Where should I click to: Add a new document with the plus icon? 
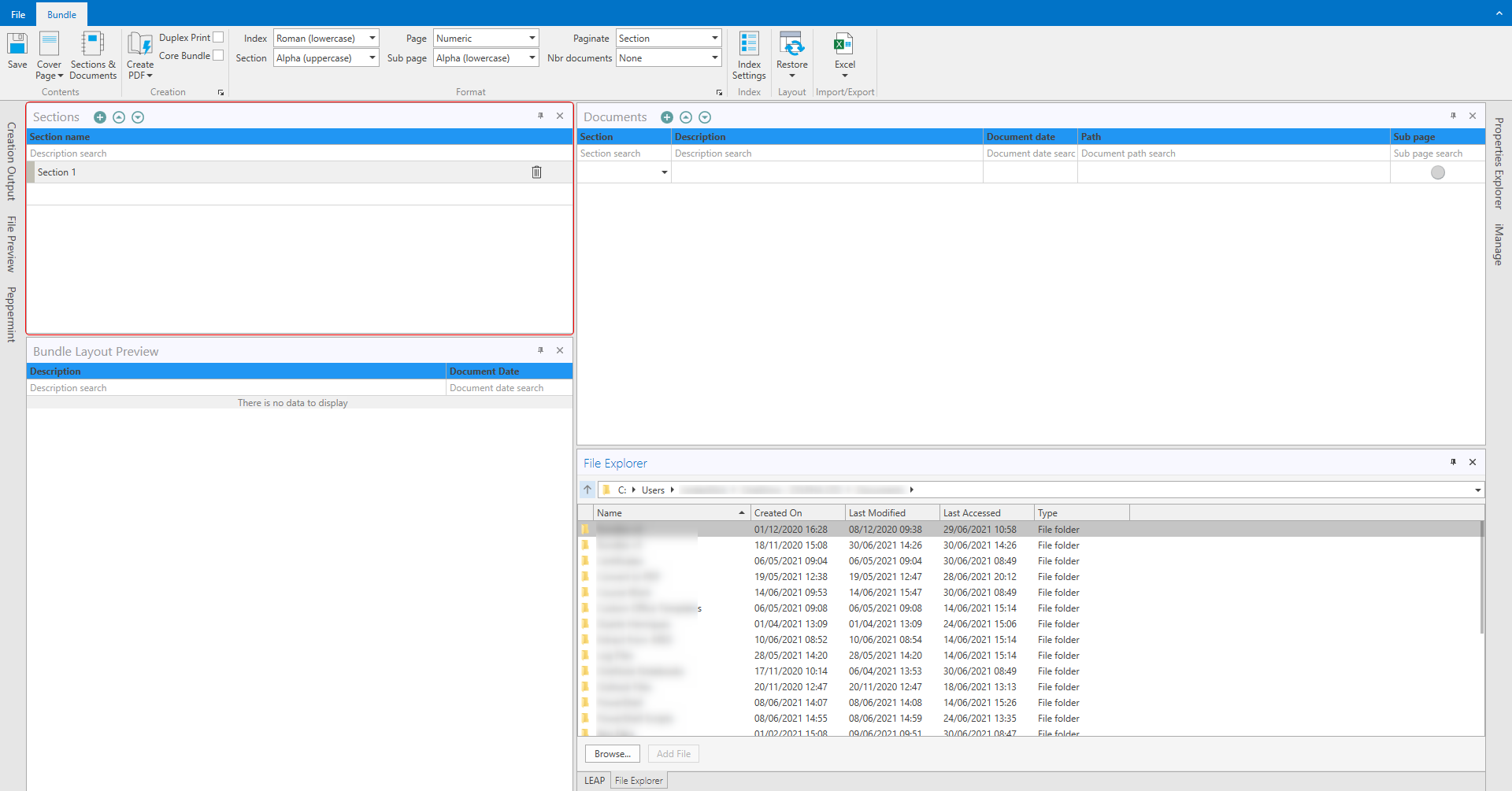click(x=667, y=117)
